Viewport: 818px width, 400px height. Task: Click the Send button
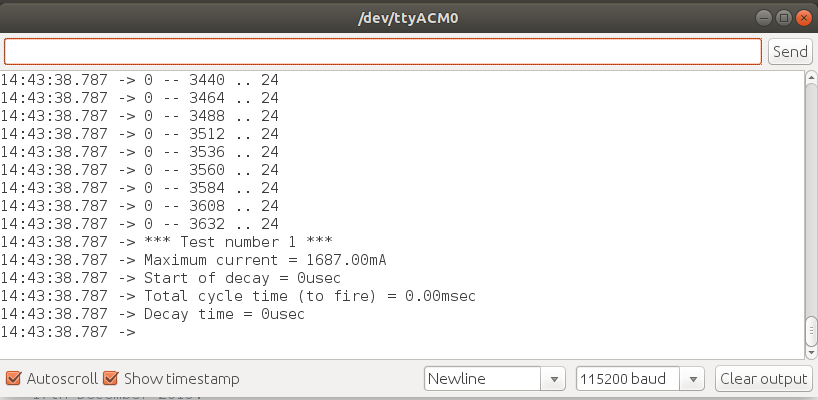790,51
